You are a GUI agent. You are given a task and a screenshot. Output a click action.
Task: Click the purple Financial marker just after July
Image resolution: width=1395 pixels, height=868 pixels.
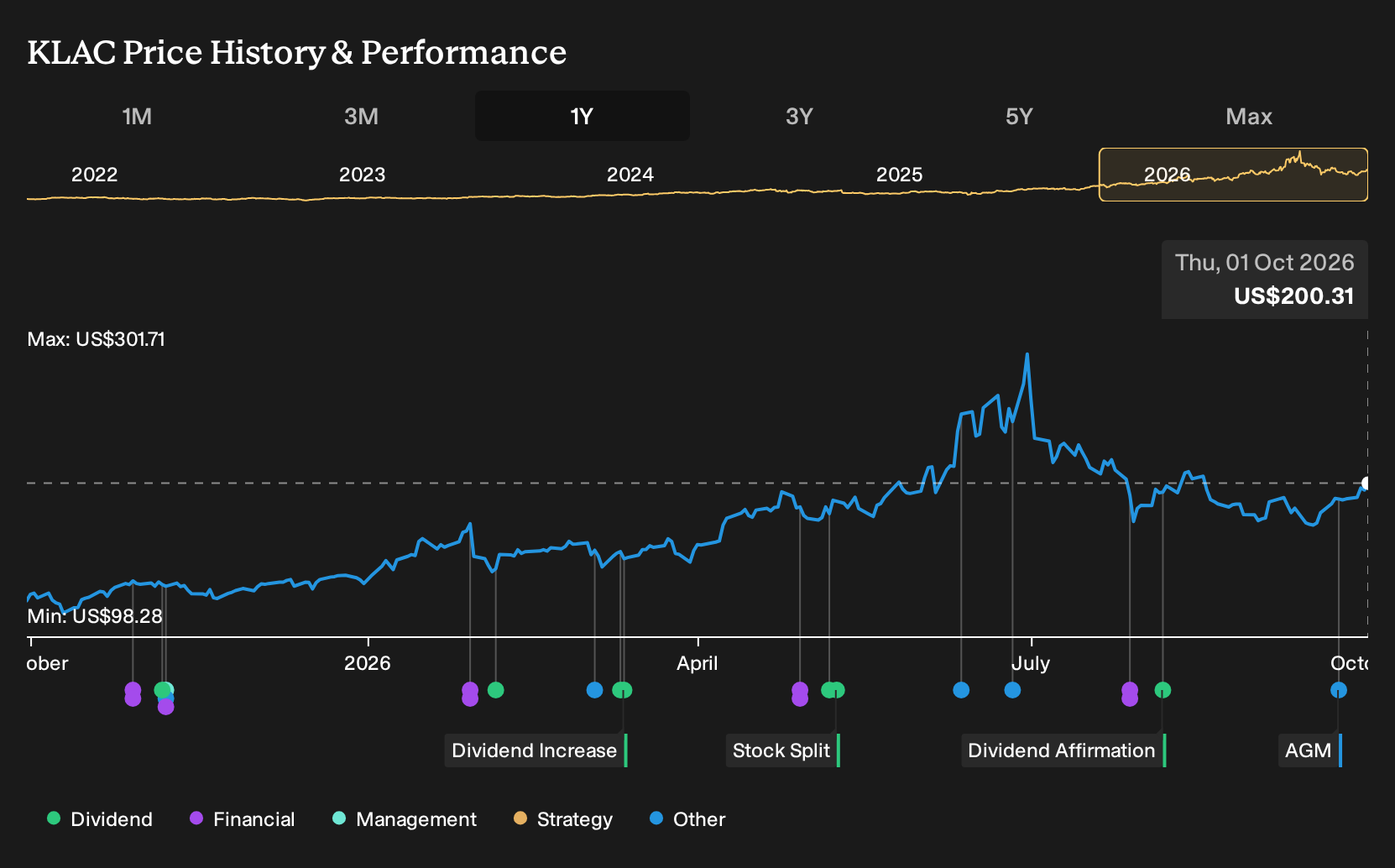1130,694
